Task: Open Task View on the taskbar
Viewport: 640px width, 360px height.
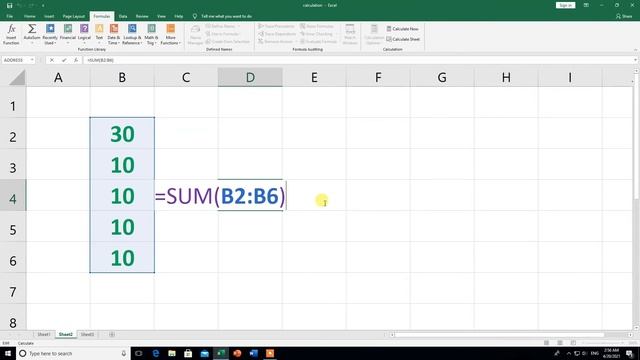Action: pos(139,353)
